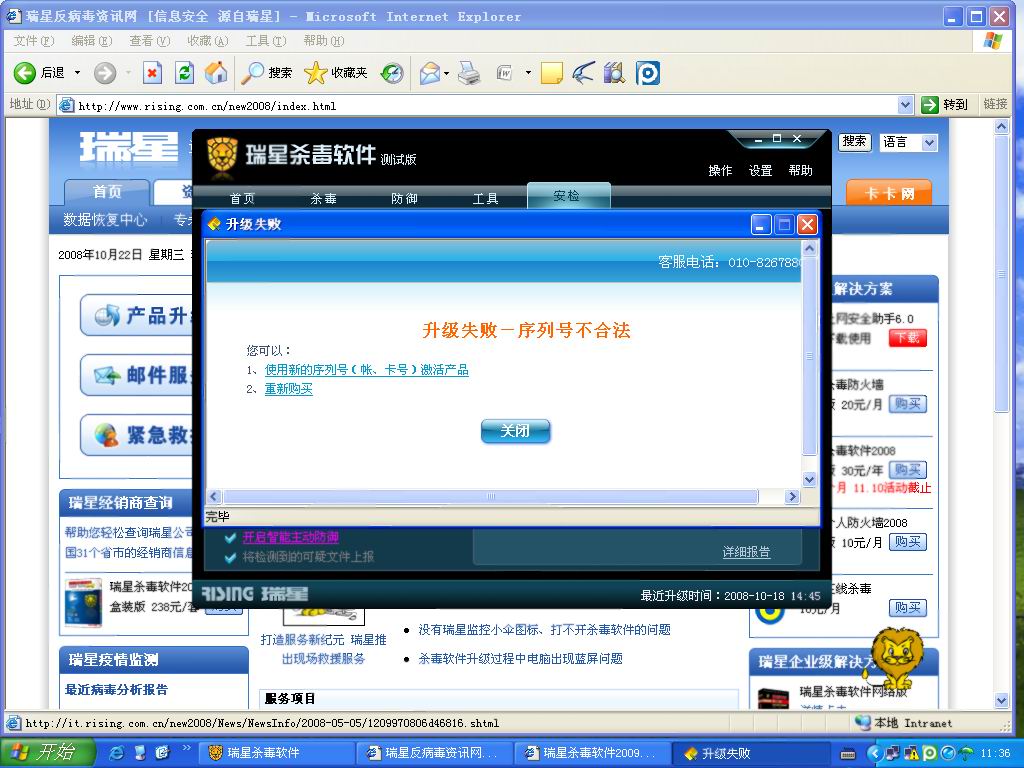1024x768 pixels.
Task: Refresh the page using the green arrows icon
Action: pos(184,72)
